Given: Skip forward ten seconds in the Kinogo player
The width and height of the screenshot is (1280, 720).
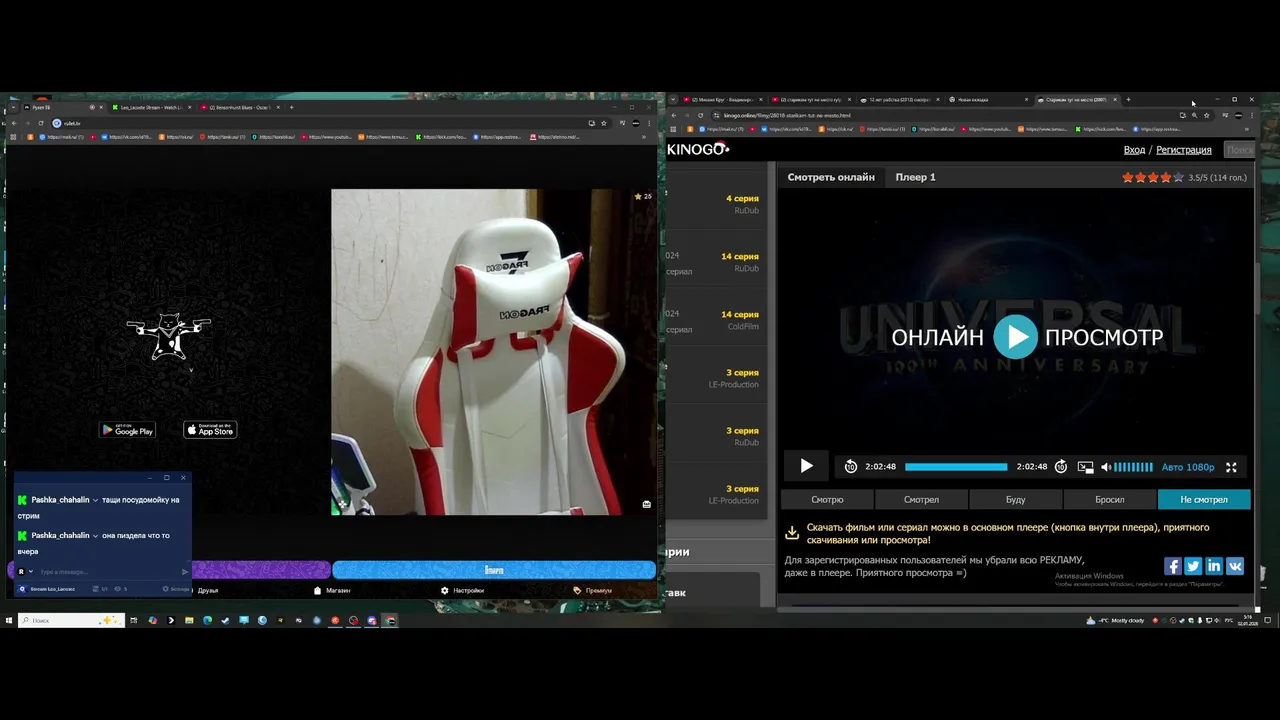Looking at the screenshot, I should pyautogui.click(x=1061, y=467).
